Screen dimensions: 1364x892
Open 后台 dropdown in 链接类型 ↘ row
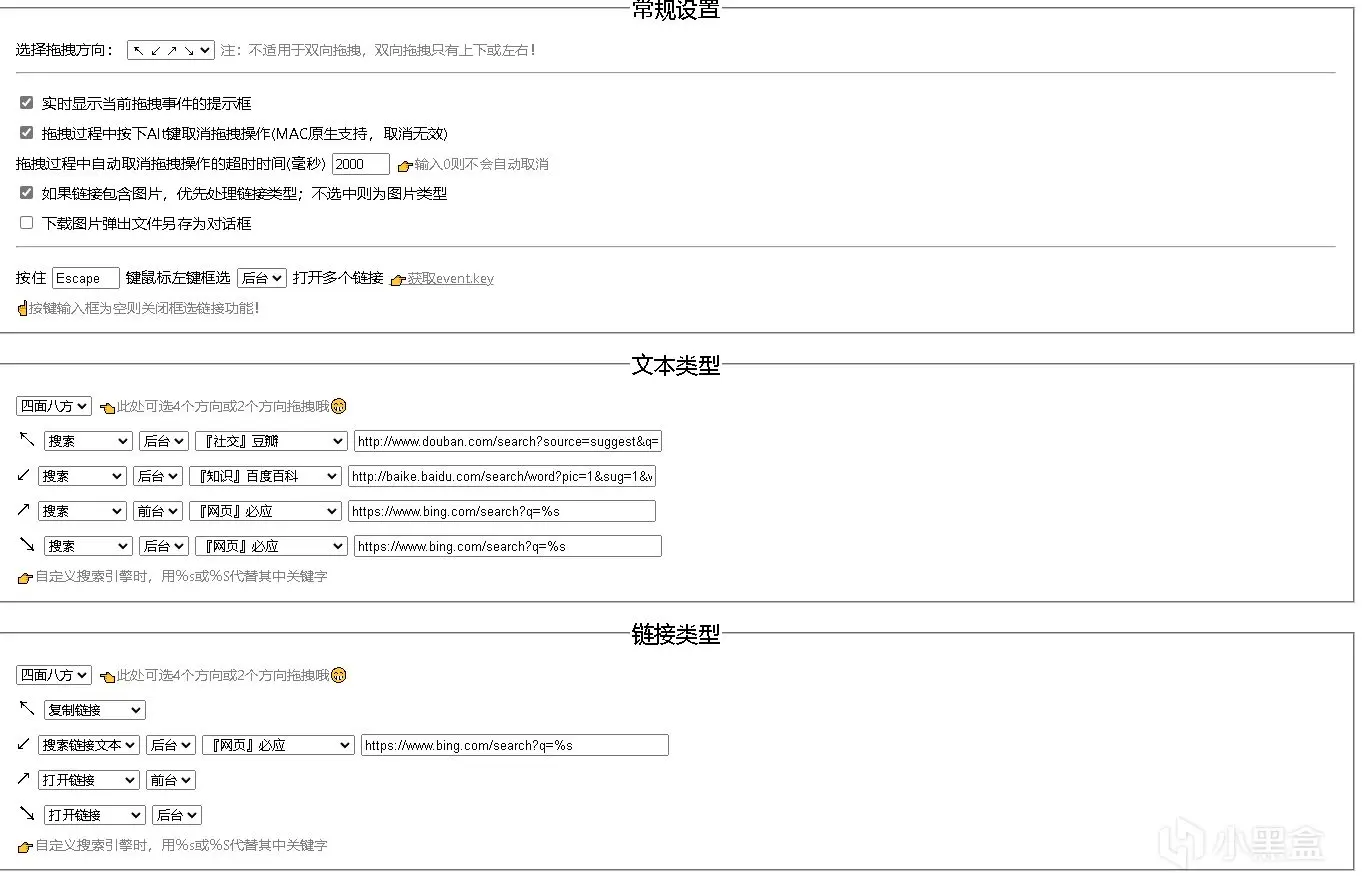tap(177, 815)
